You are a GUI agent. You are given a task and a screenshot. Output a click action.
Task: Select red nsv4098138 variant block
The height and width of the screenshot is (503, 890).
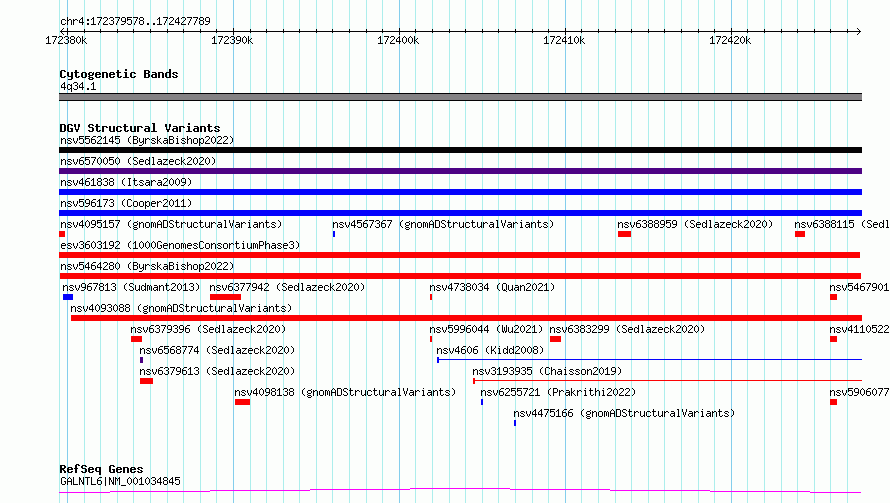point(242,402)
